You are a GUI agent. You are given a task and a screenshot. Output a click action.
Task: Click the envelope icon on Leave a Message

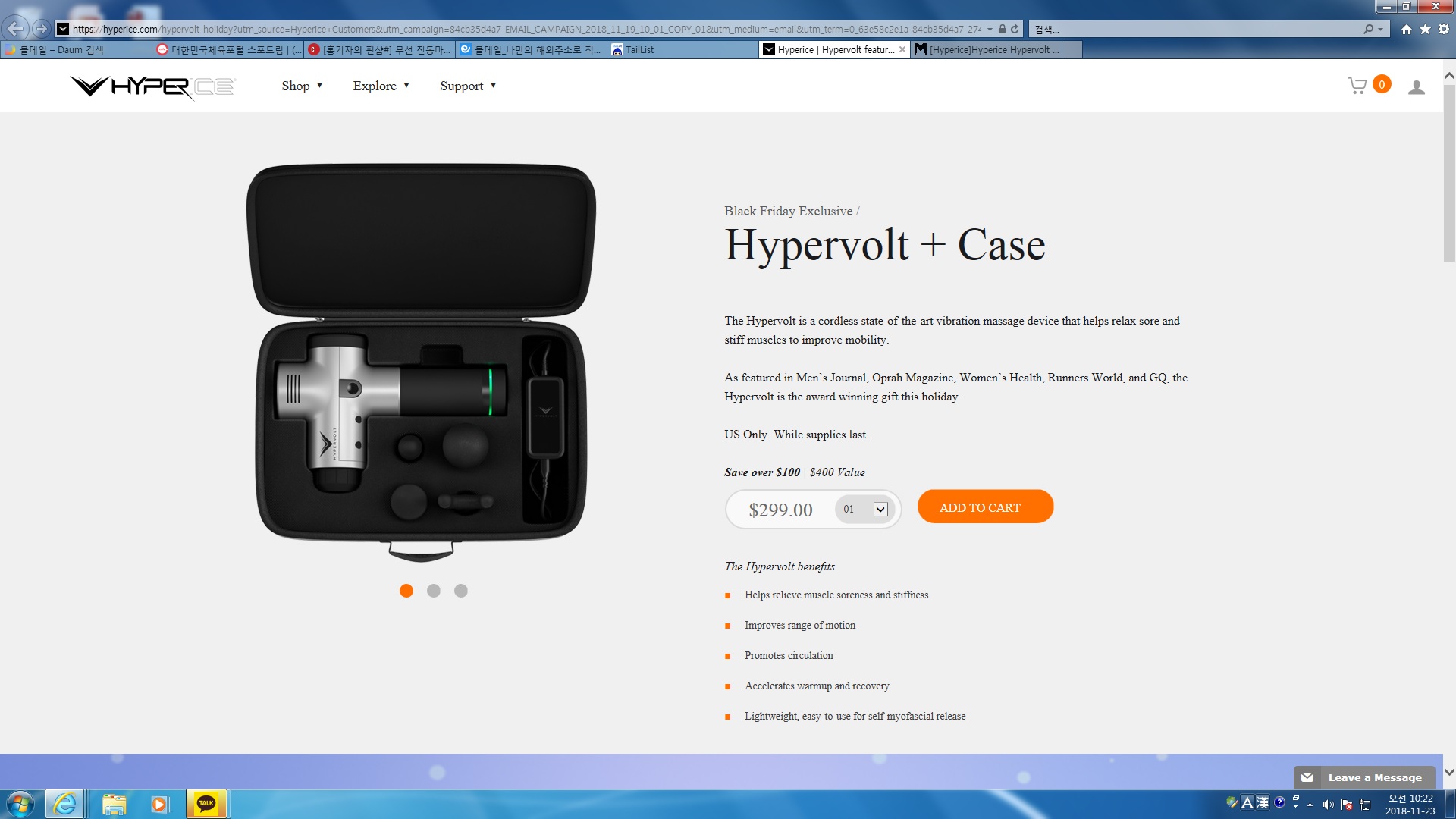pyautogui.click(x=1307, y=777)
